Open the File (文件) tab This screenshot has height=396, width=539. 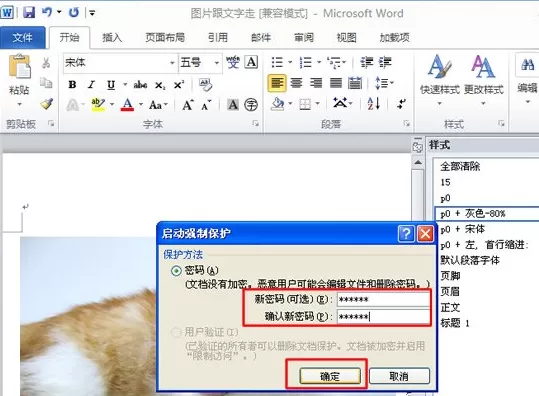point(22,37)
